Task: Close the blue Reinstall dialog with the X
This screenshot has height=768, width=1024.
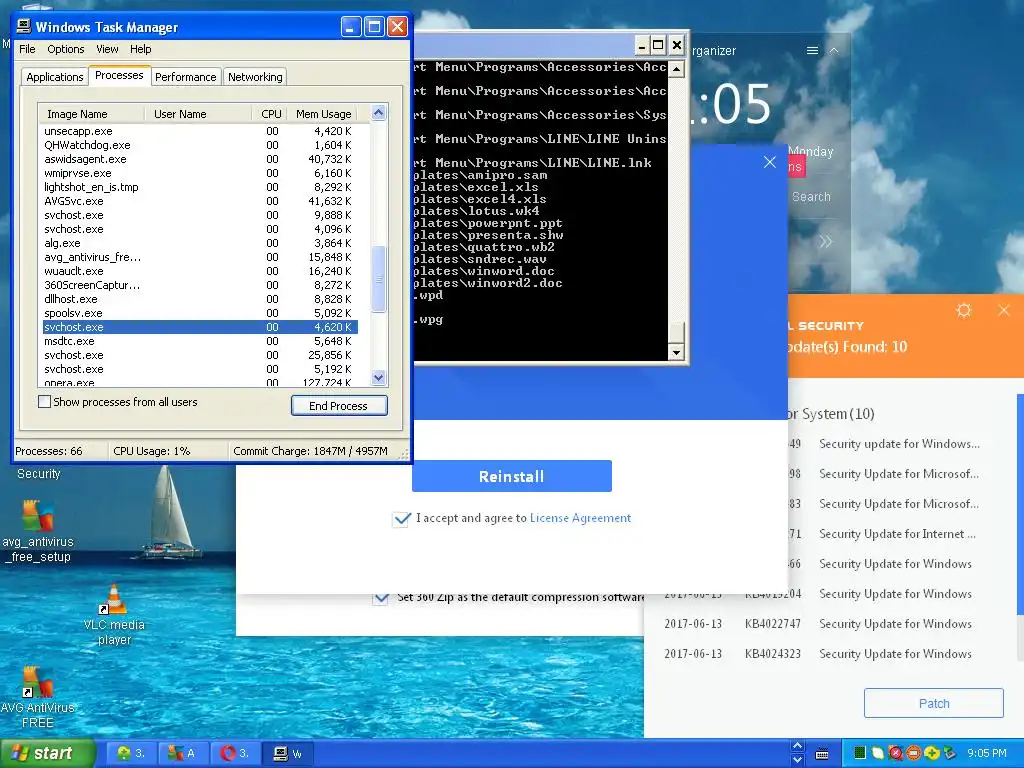Action: coord(769,162)
